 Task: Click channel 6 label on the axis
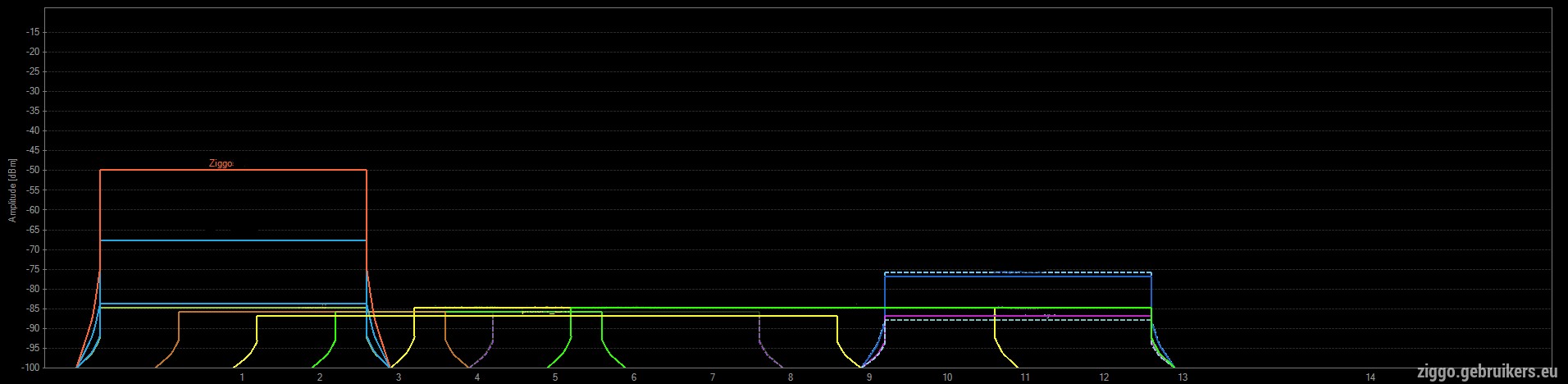tap(634, 377)
